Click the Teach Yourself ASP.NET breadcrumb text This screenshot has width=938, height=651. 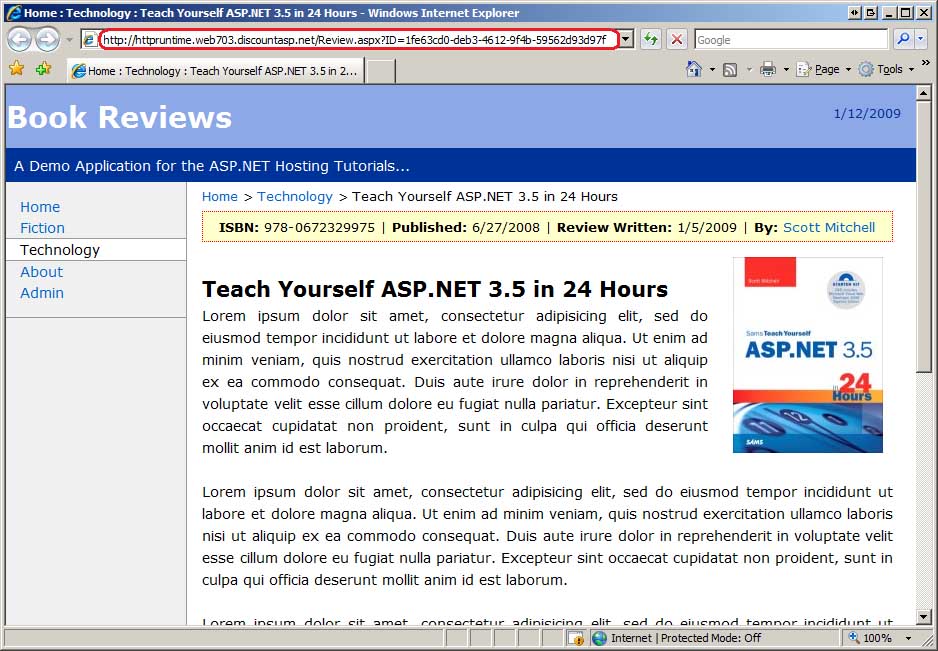point(485,196)
